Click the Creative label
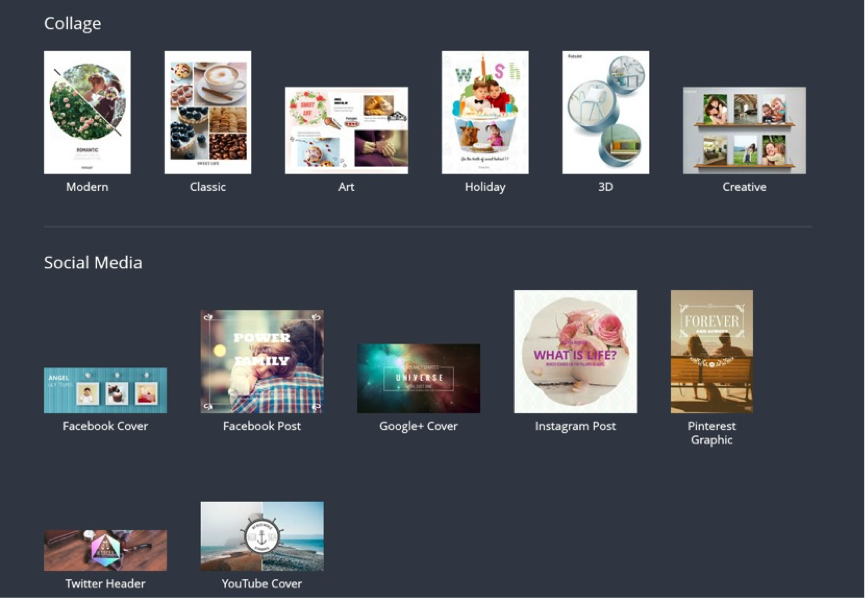 click(744, 187)
